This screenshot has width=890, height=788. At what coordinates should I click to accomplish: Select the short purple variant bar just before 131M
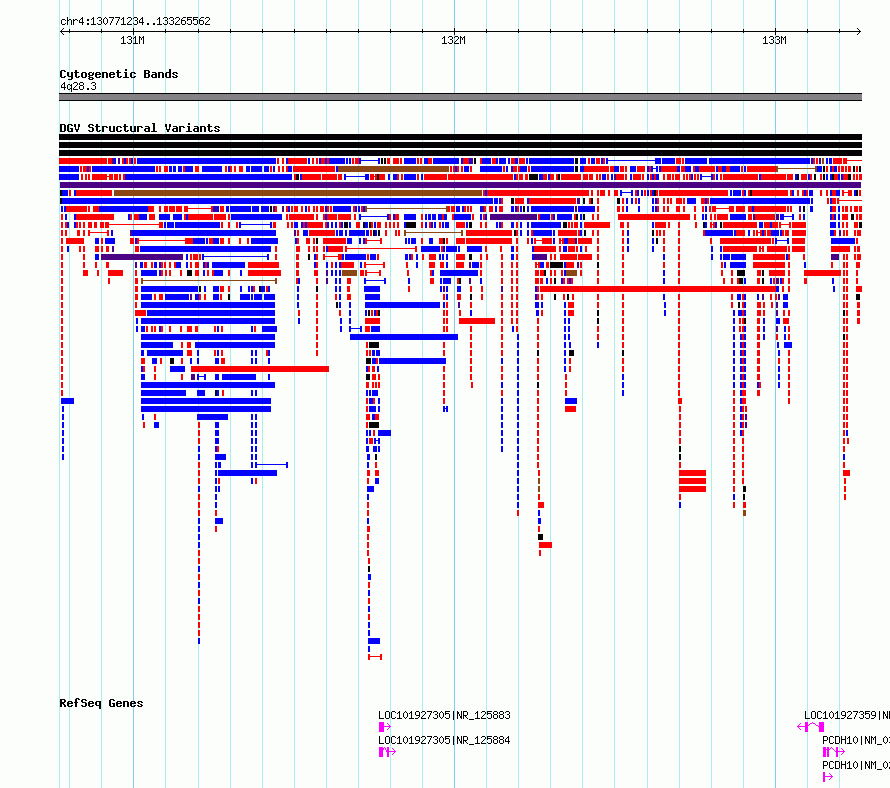[x=142, y=257]
